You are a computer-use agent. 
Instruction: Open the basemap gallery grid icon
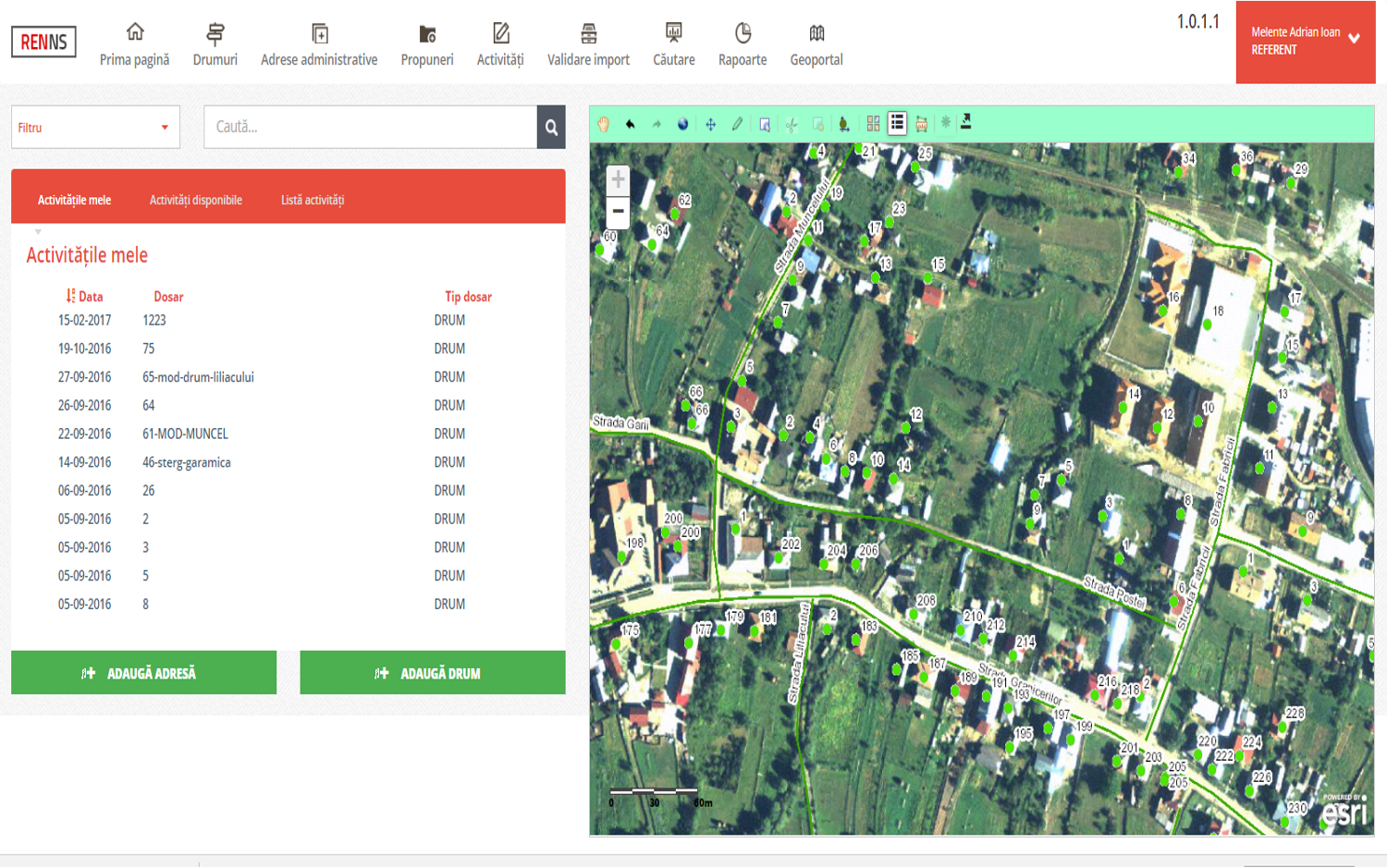(x=873, y=124)
